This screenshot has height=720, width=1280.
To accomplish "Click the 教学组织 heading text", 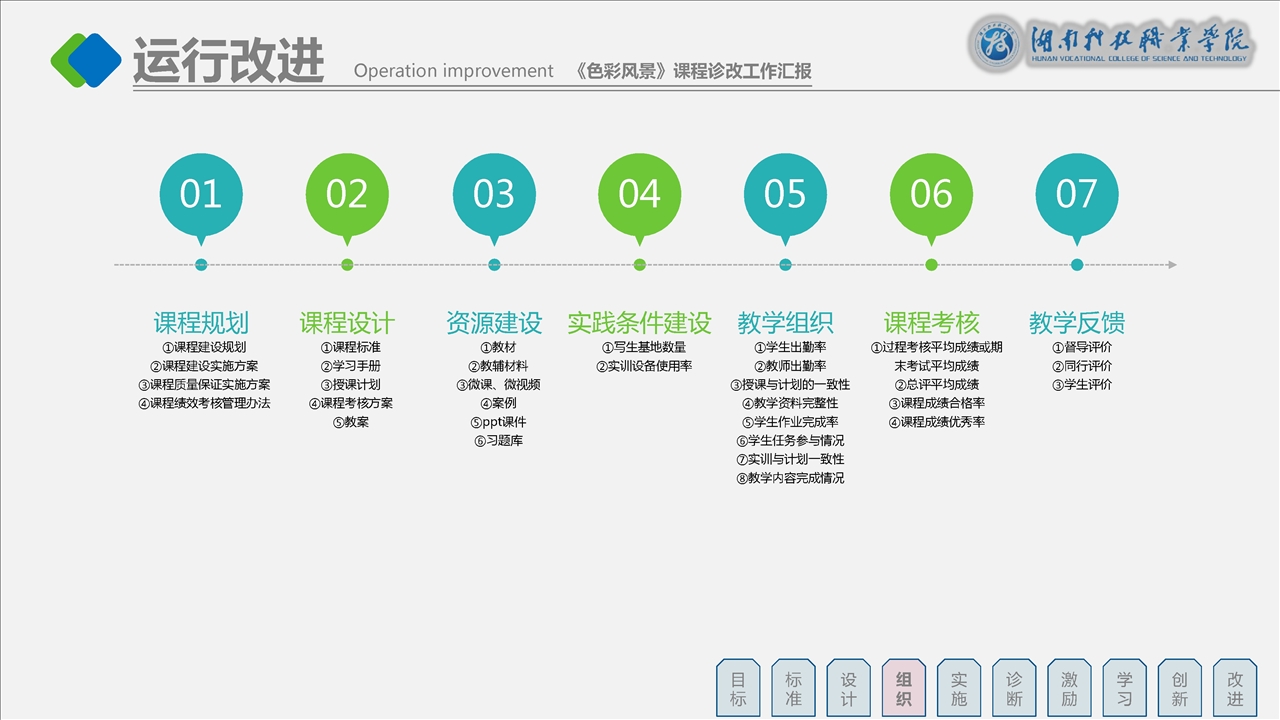I will [x=785, y=323].
